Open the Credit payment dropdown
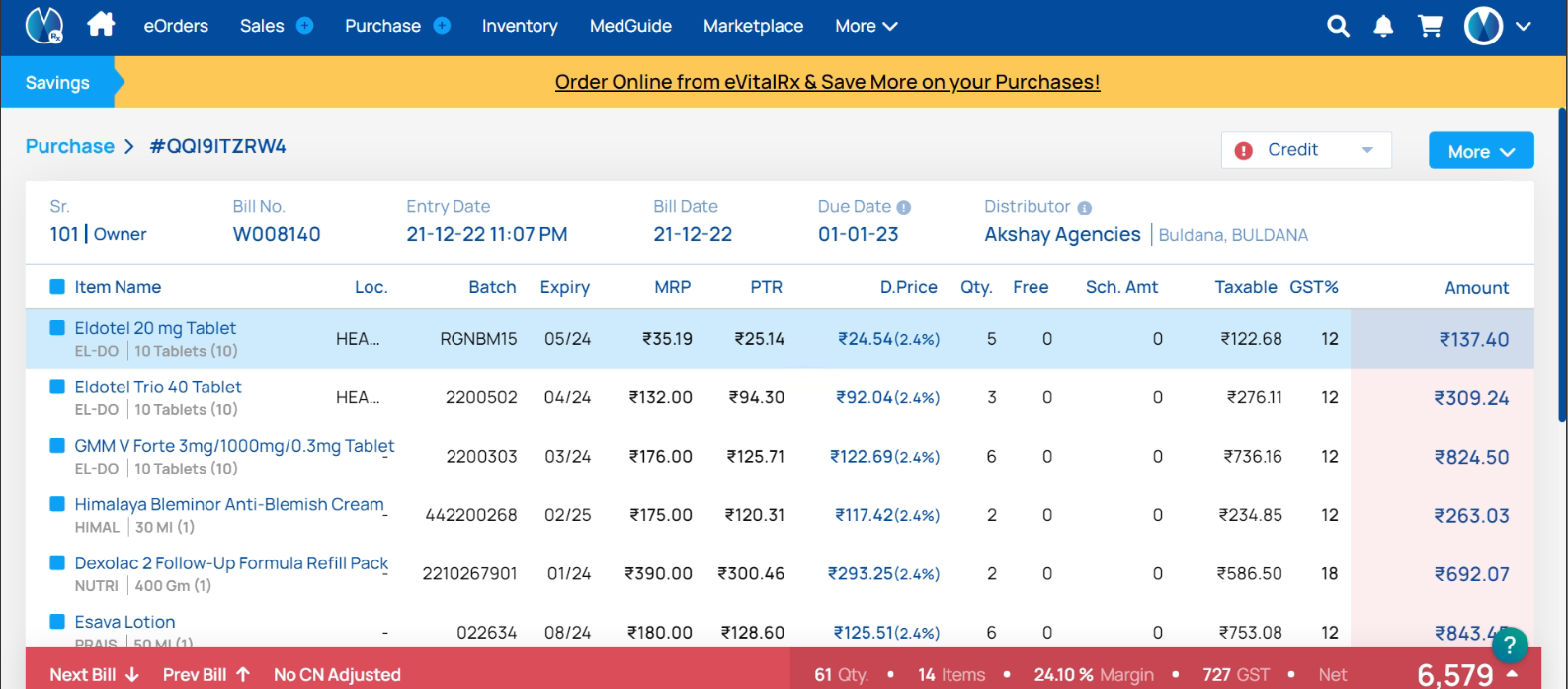The width and height of the screenshot is (1568, 689). 1306,150
